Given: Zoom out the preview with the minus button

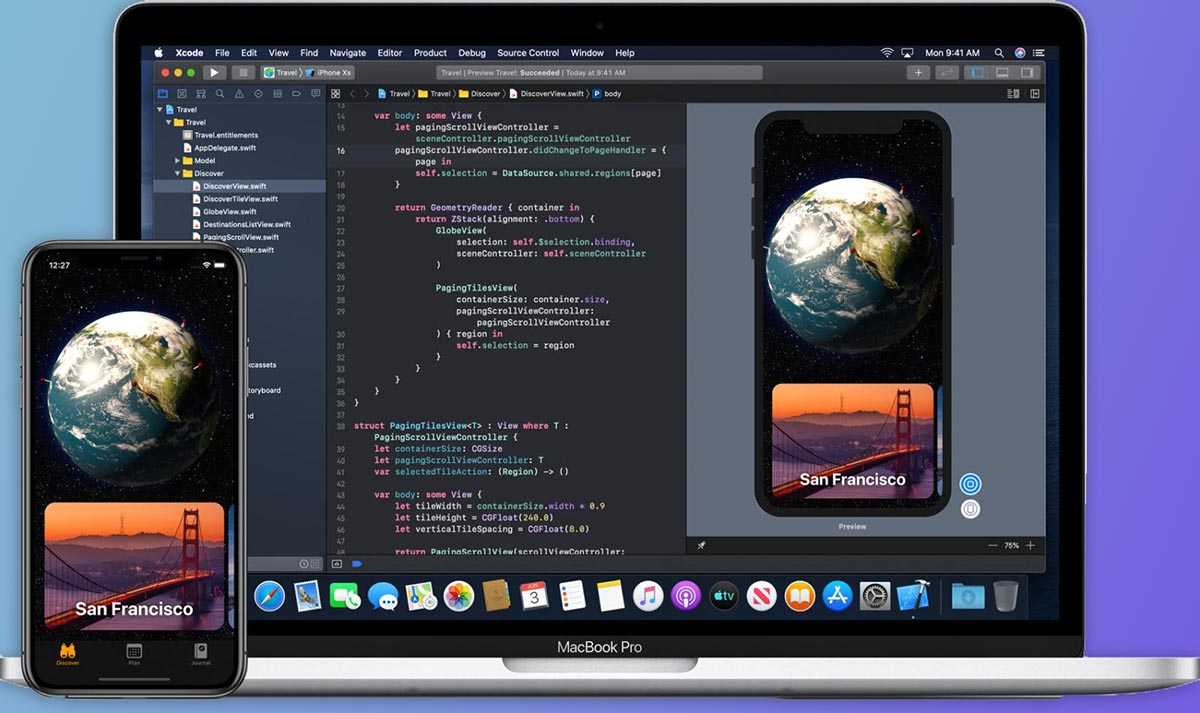Looking at the screenshot, I should 992,546.
